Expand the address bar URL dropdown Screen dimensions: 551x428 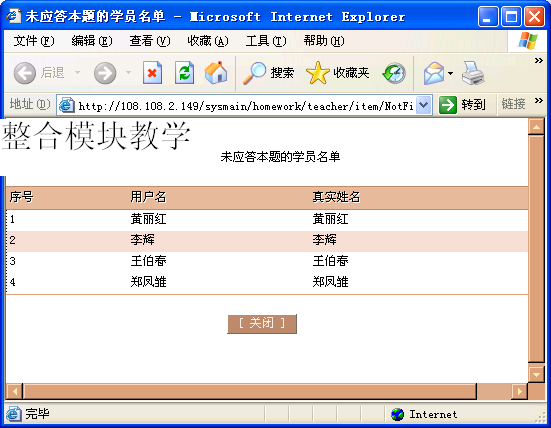[x=424, y=105]
